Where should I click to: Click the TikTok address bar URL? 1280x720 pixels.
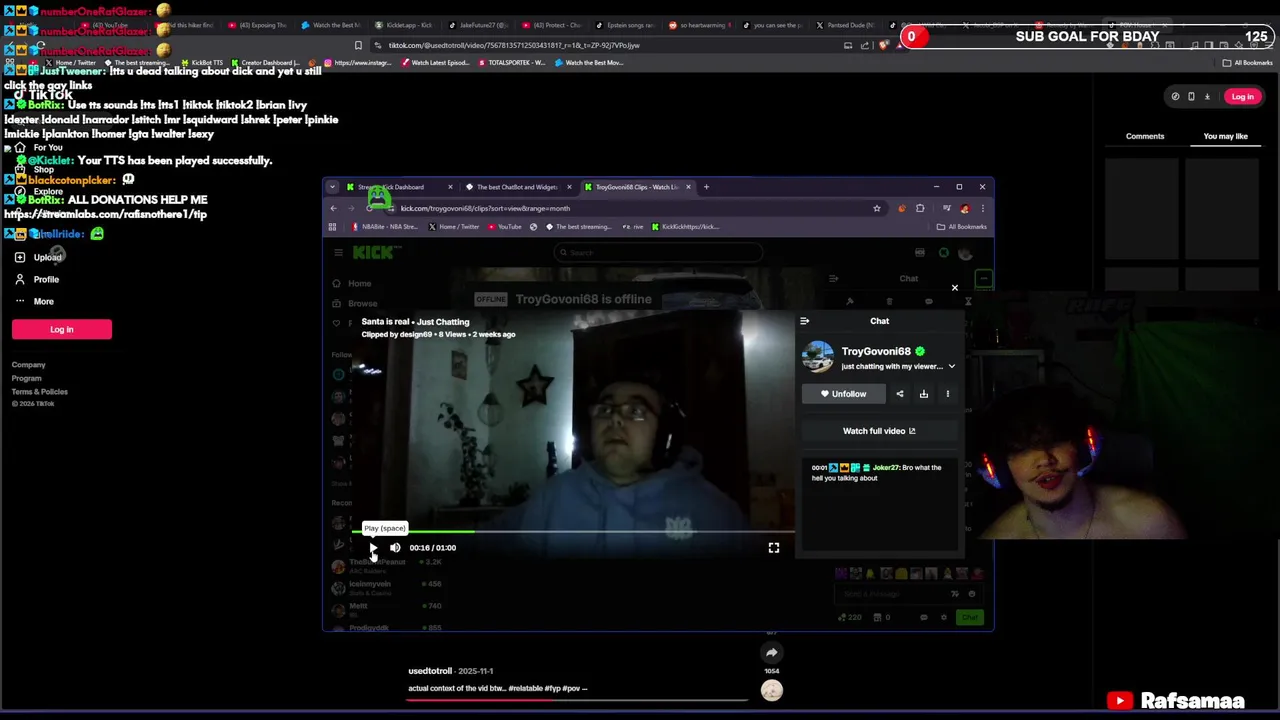[513, 45]
